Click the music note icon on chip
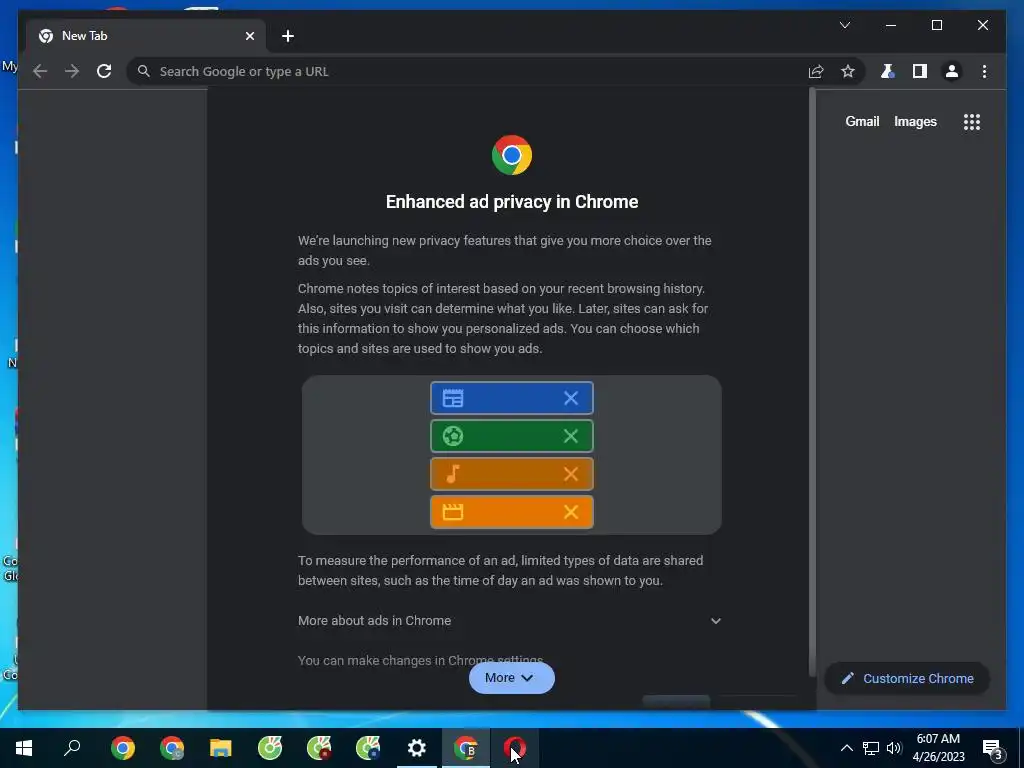 click(453, 474)
